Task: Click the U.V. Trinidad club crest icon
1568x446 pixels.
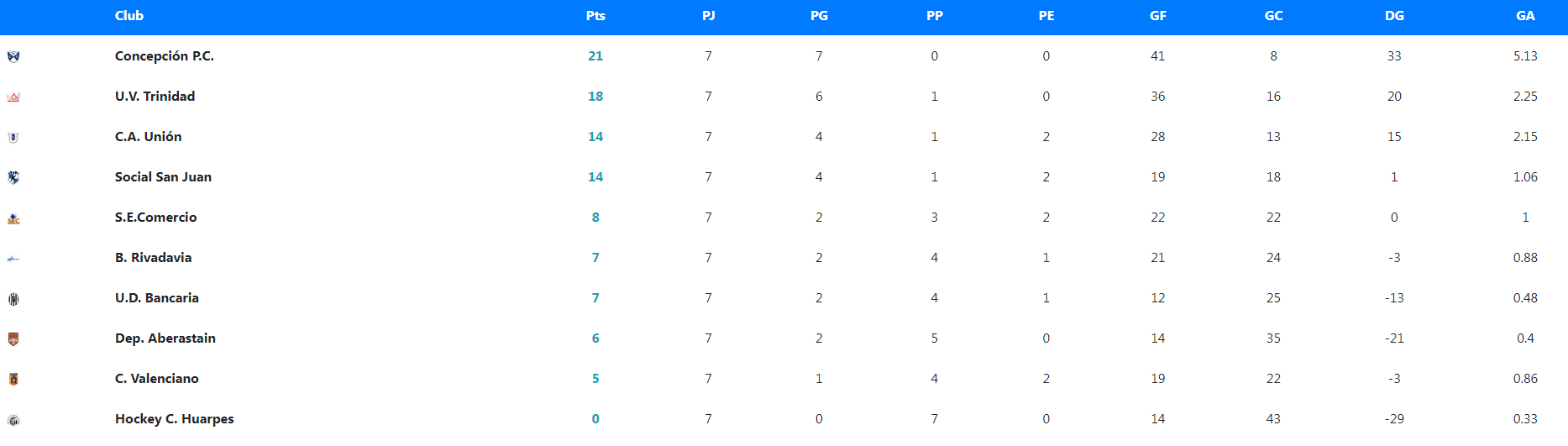Action: tap(13, 97)
